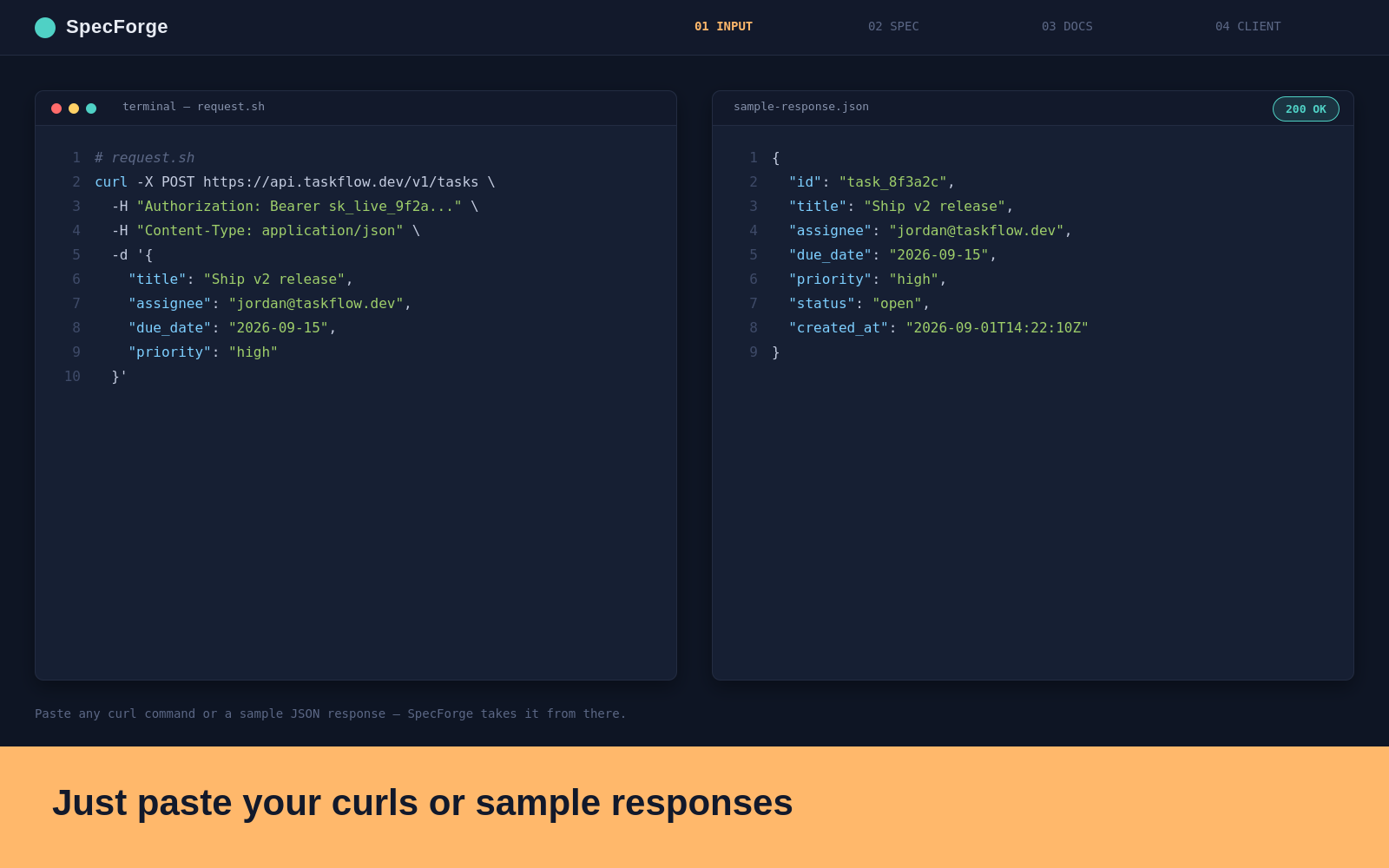The width and height of the screenshot is (1389, 868).
Task: Click the red terminal window dot
Action: coord(56,108)
